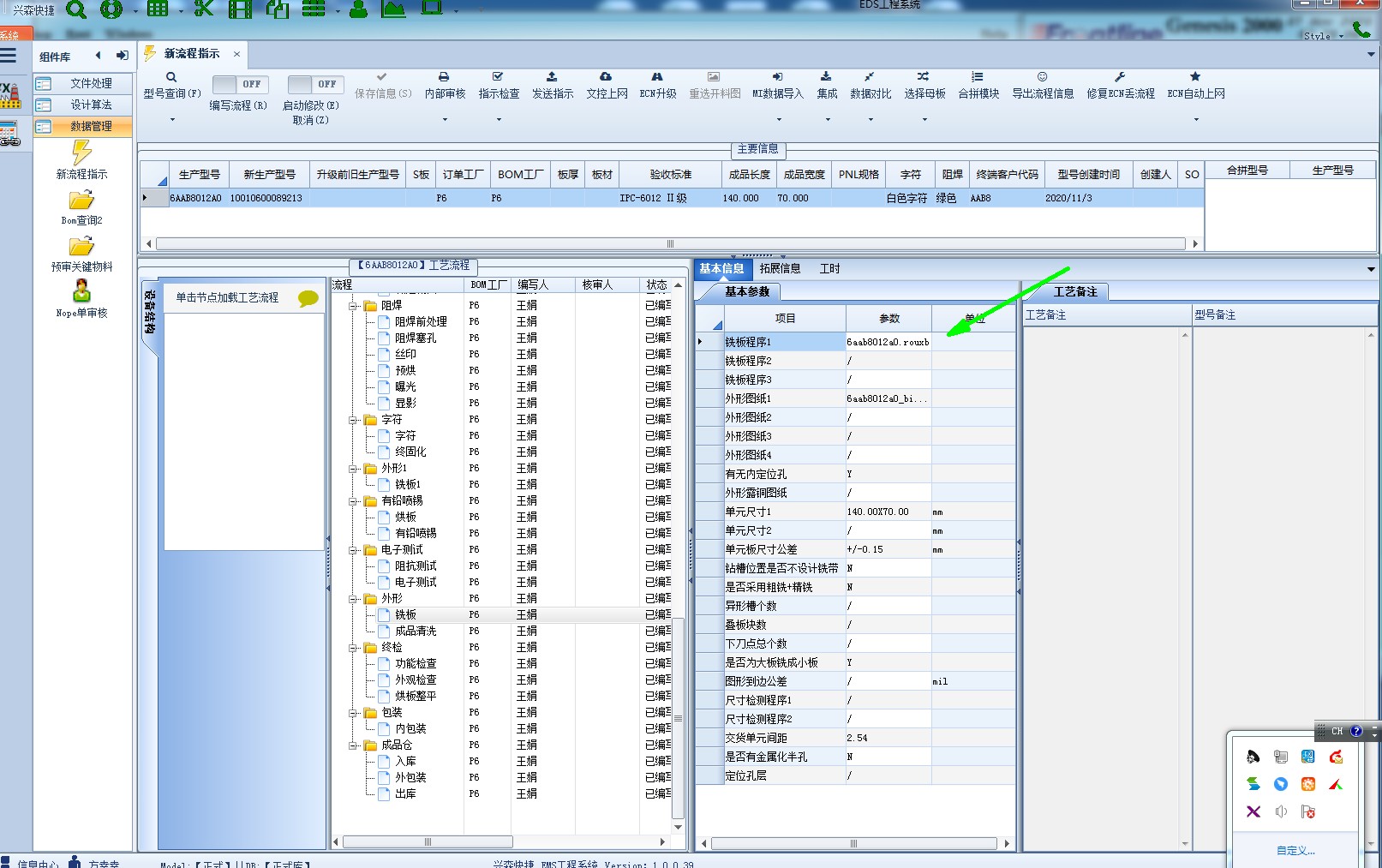The height and width of the screenshot is (868, 1382).
Task: Click the 选择母板 shuffle icon
Action: tap(924, 76)
